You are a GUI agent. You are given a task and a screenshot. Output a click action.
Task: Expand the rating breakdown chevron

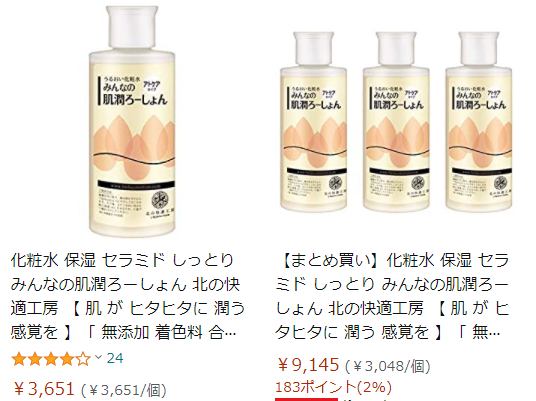98,358
